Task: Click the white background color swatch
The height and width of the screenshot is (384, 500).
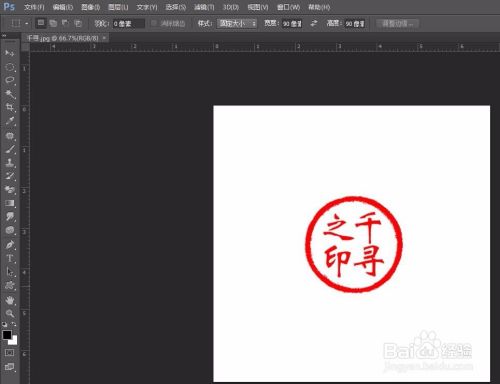Action: point(14,341)
